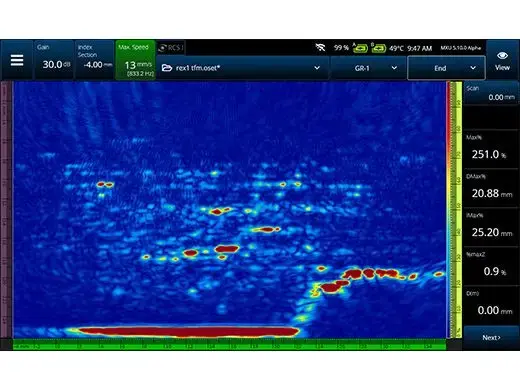The width and height of the screenshot is (520, 390).
Task: Select the Max% 251.0 reading
Action: [x=491, y=149]
